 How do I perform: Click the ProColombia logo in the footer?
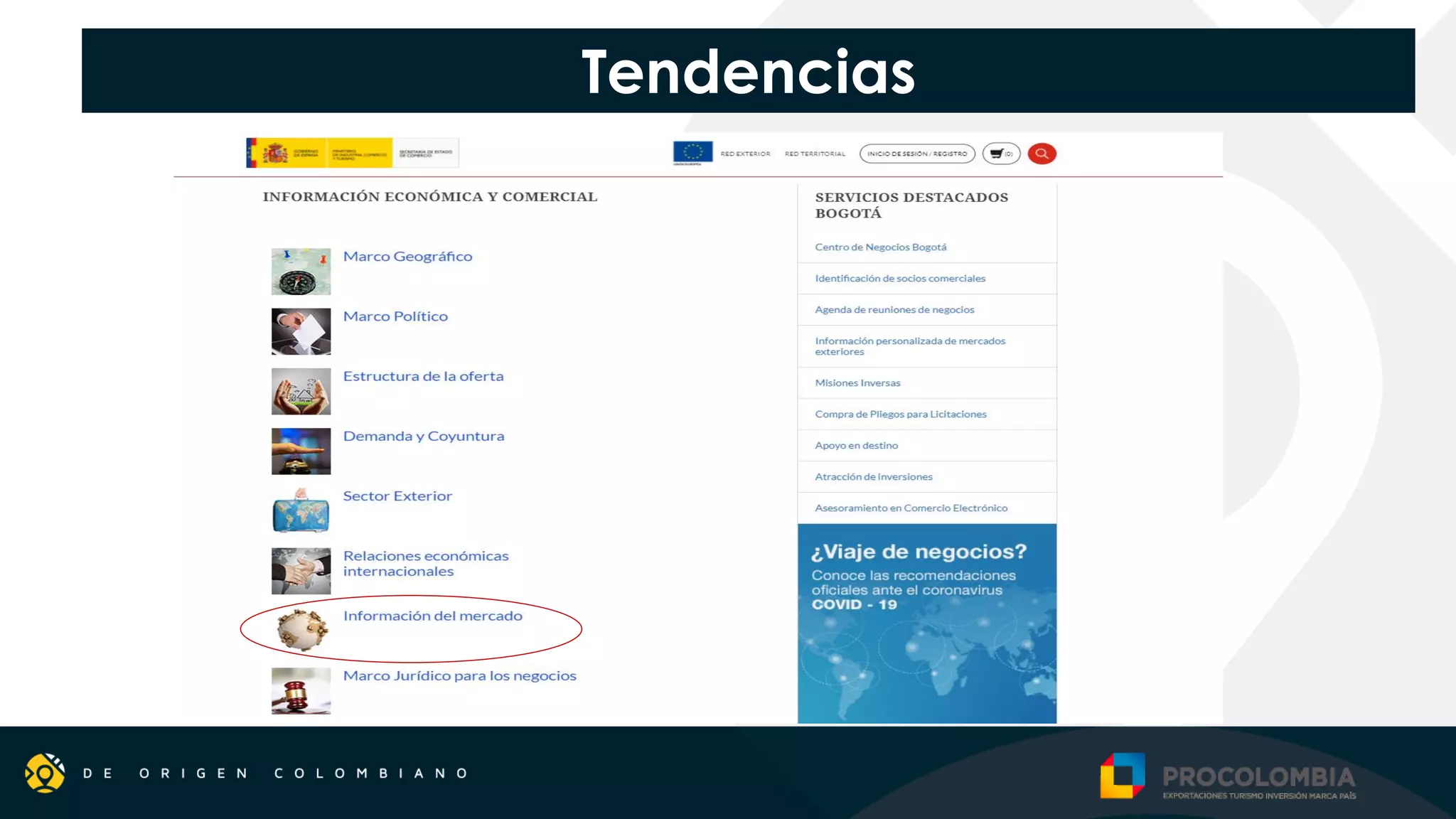1228,776
